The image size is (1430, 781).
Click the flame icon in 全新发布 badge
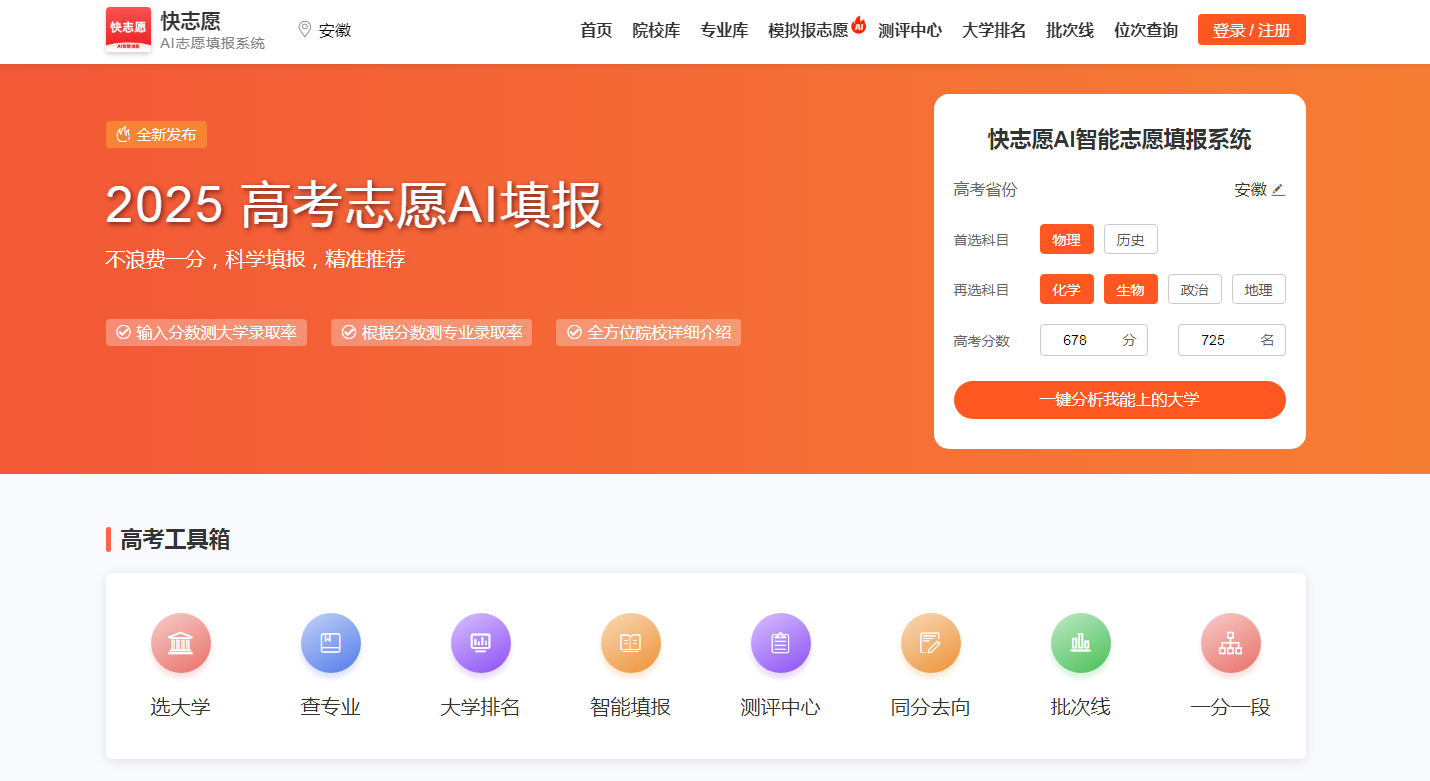tap(123, 134)
